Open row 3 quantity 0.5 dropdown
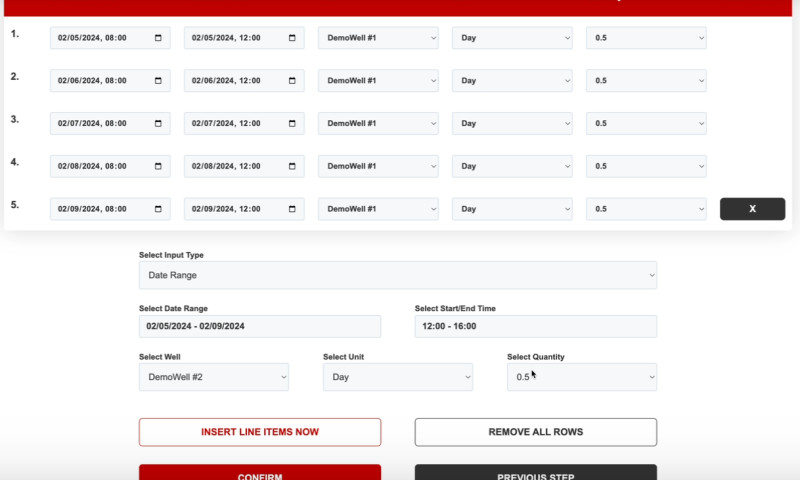 (646, 123)
